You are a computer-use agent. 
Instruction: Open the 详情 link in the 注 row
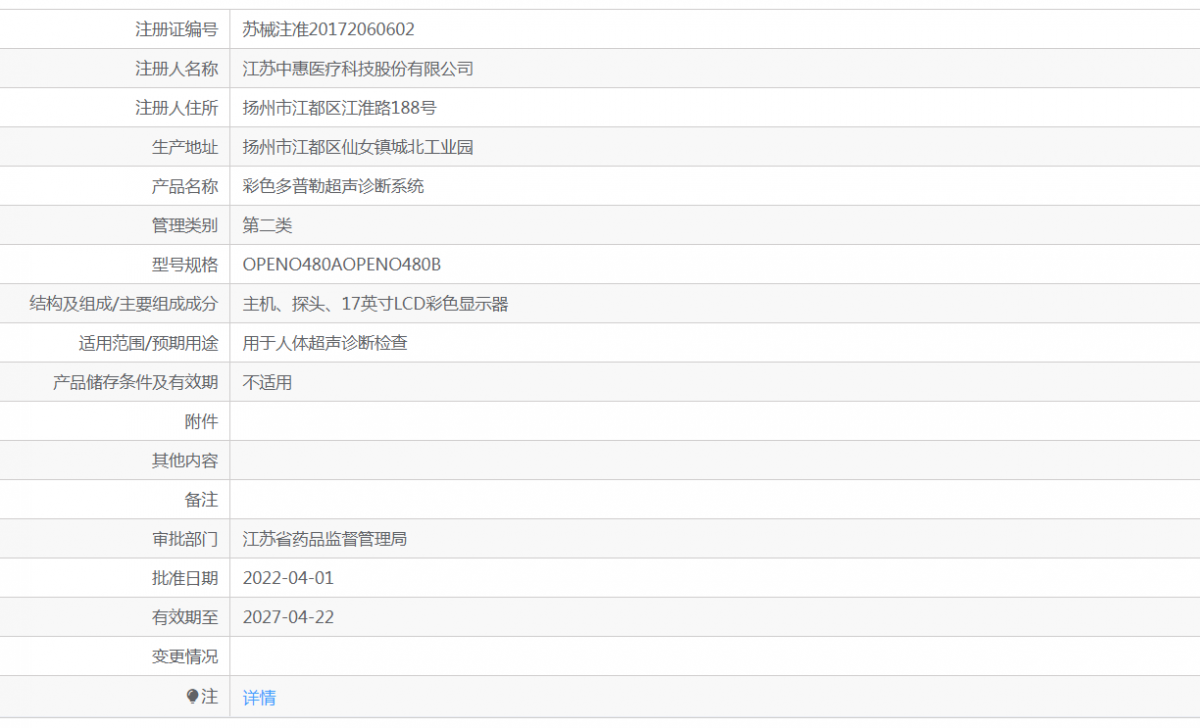tap(259, 698)
